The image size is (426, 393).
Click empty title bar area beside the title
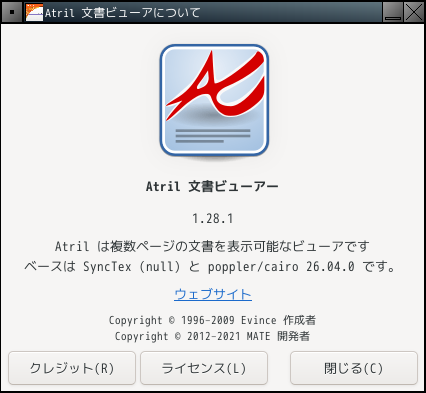(x=290, y=12)
